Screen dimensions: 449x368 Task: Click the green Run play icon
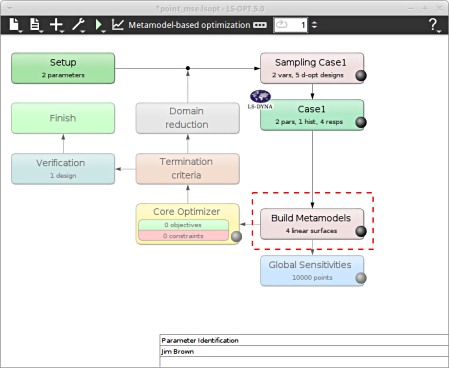(99, 25)
